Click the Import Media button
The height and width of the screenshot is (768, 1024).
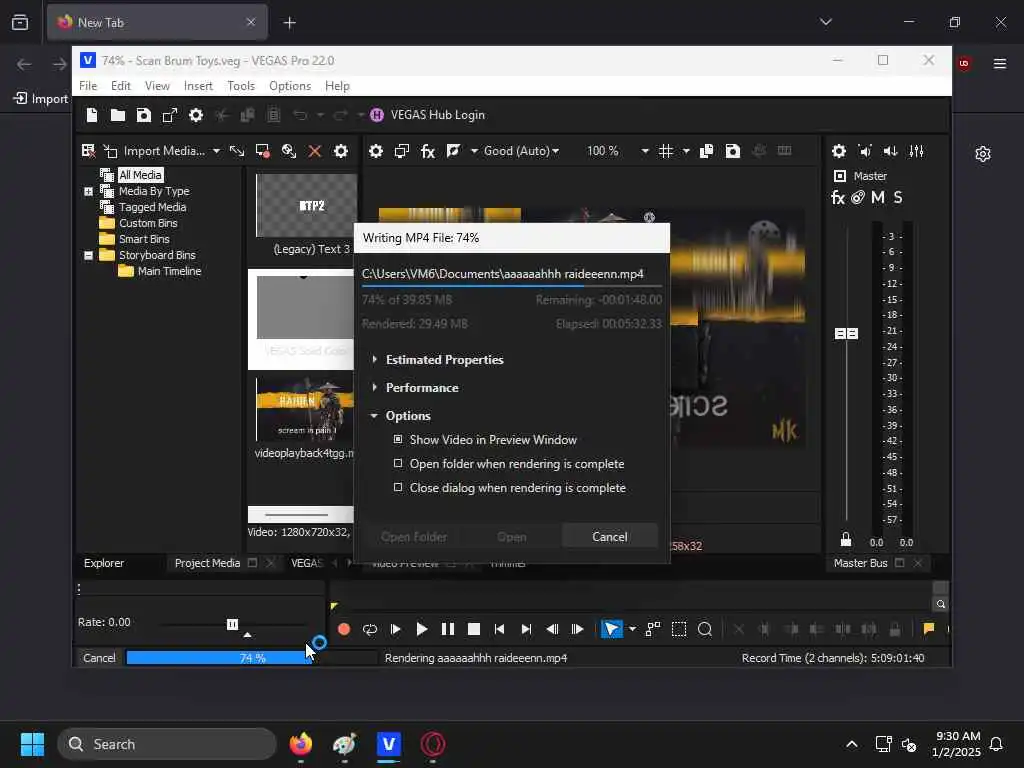154,151
